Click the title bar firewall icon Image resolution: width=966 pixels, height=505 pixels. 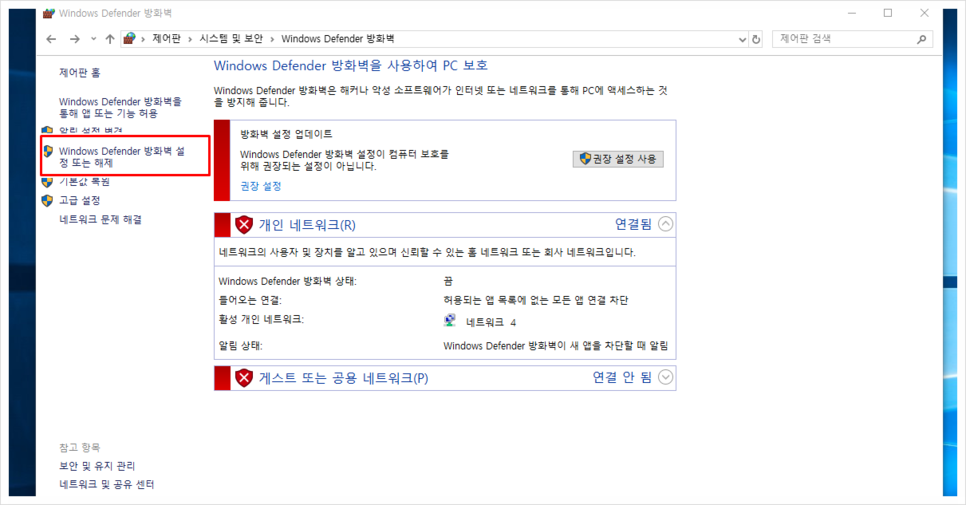click(49, 13)
